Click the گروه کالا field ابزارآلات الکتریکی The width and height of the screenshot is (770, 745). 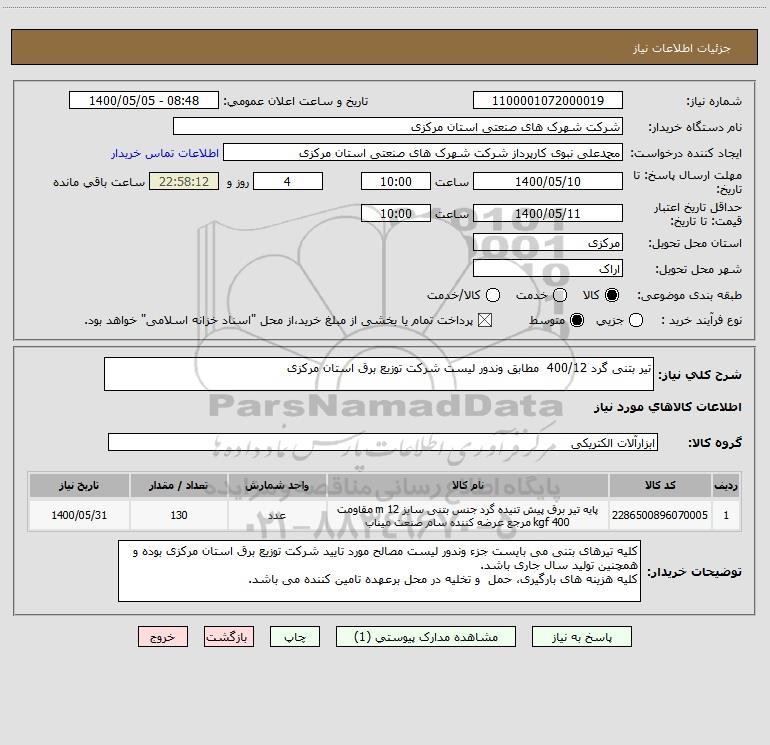383,442
